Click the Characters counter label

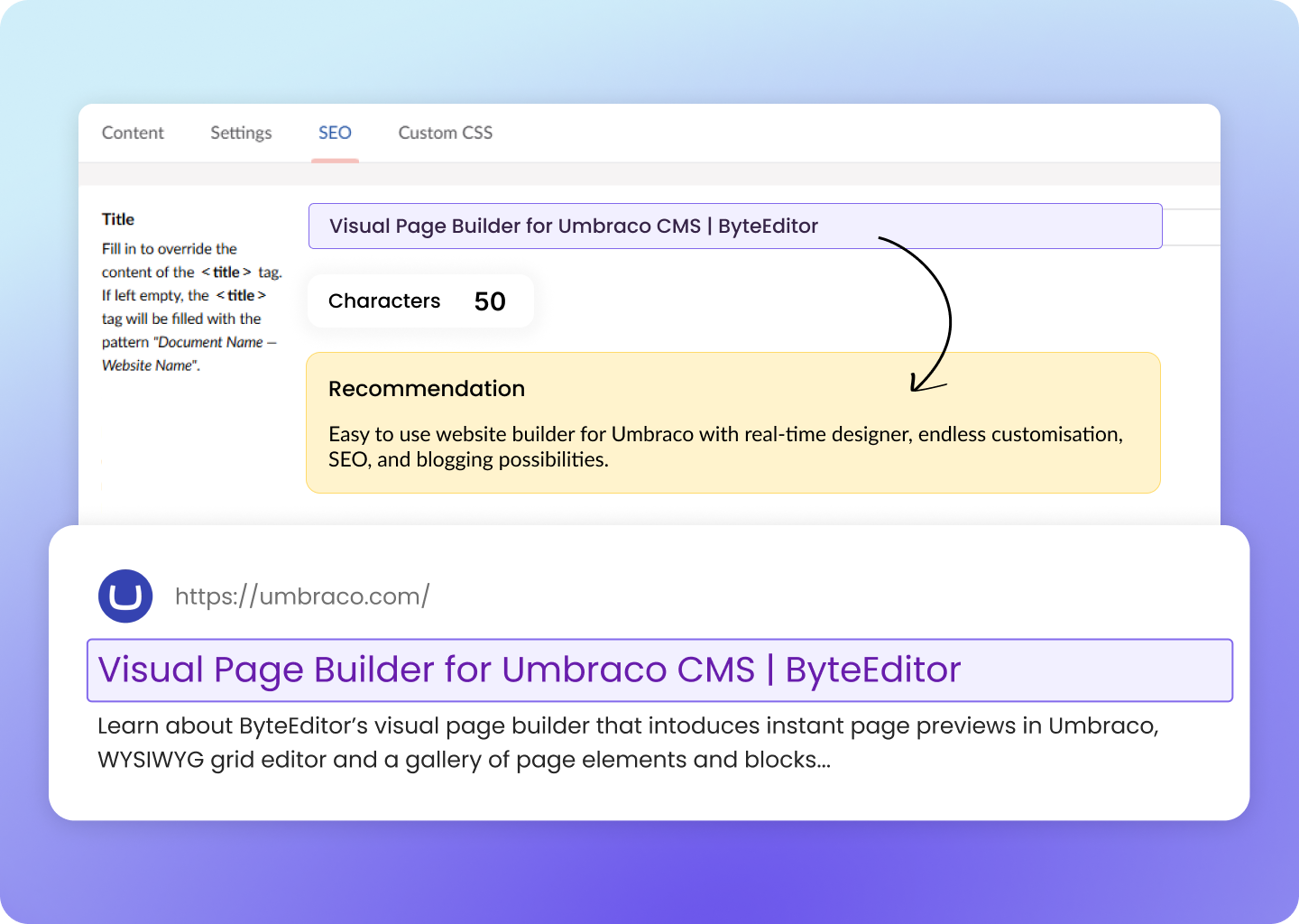[x=384, y=301]
